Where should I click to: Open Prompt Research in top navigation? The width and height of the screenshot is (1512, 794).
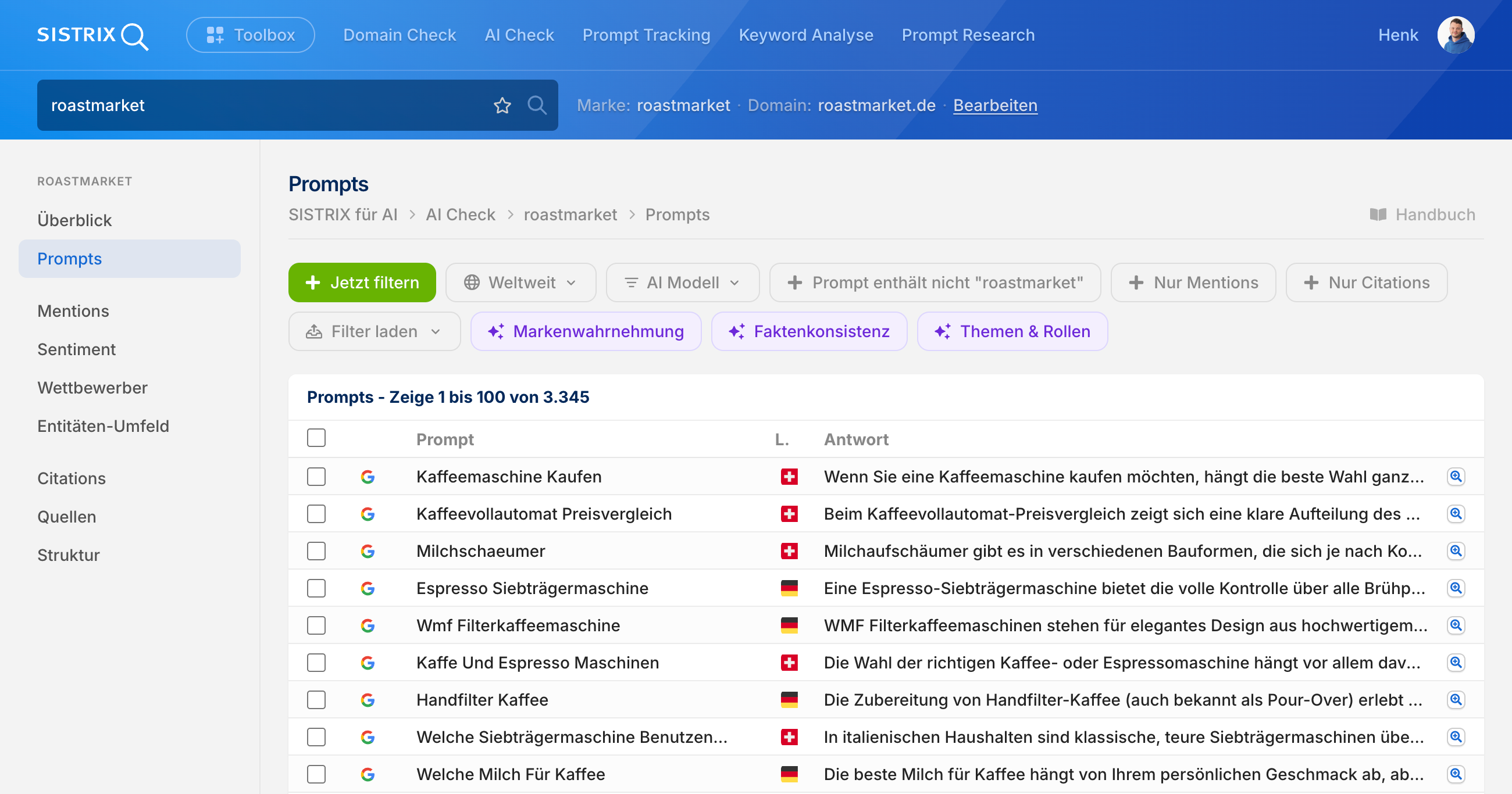968,35
